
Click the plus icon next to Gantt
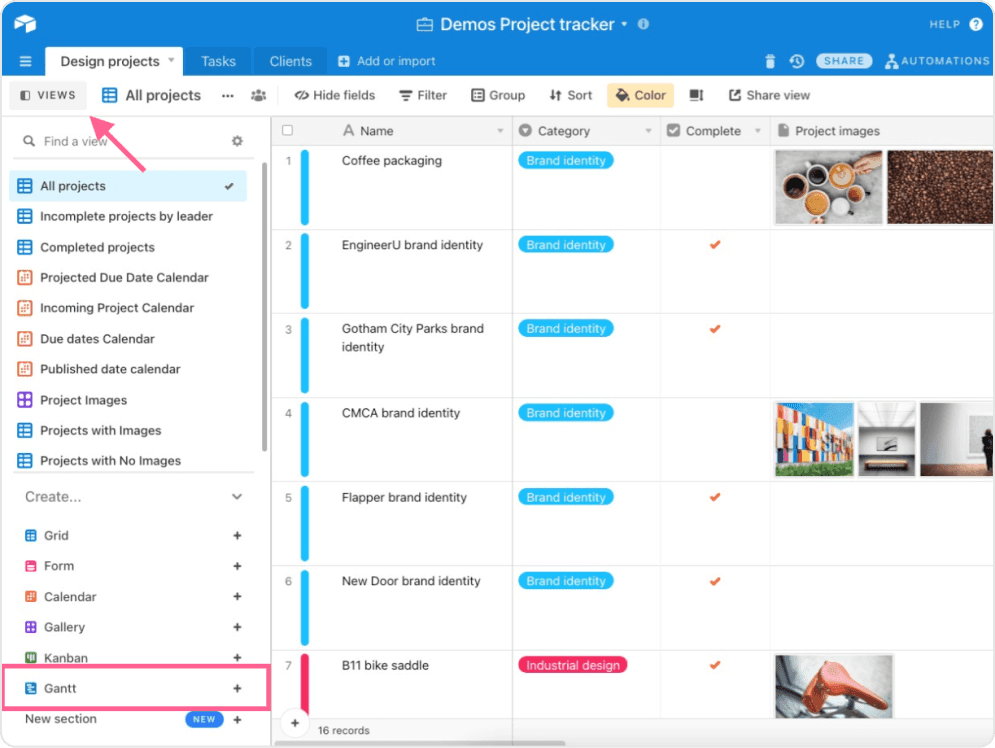click(237, 688)
